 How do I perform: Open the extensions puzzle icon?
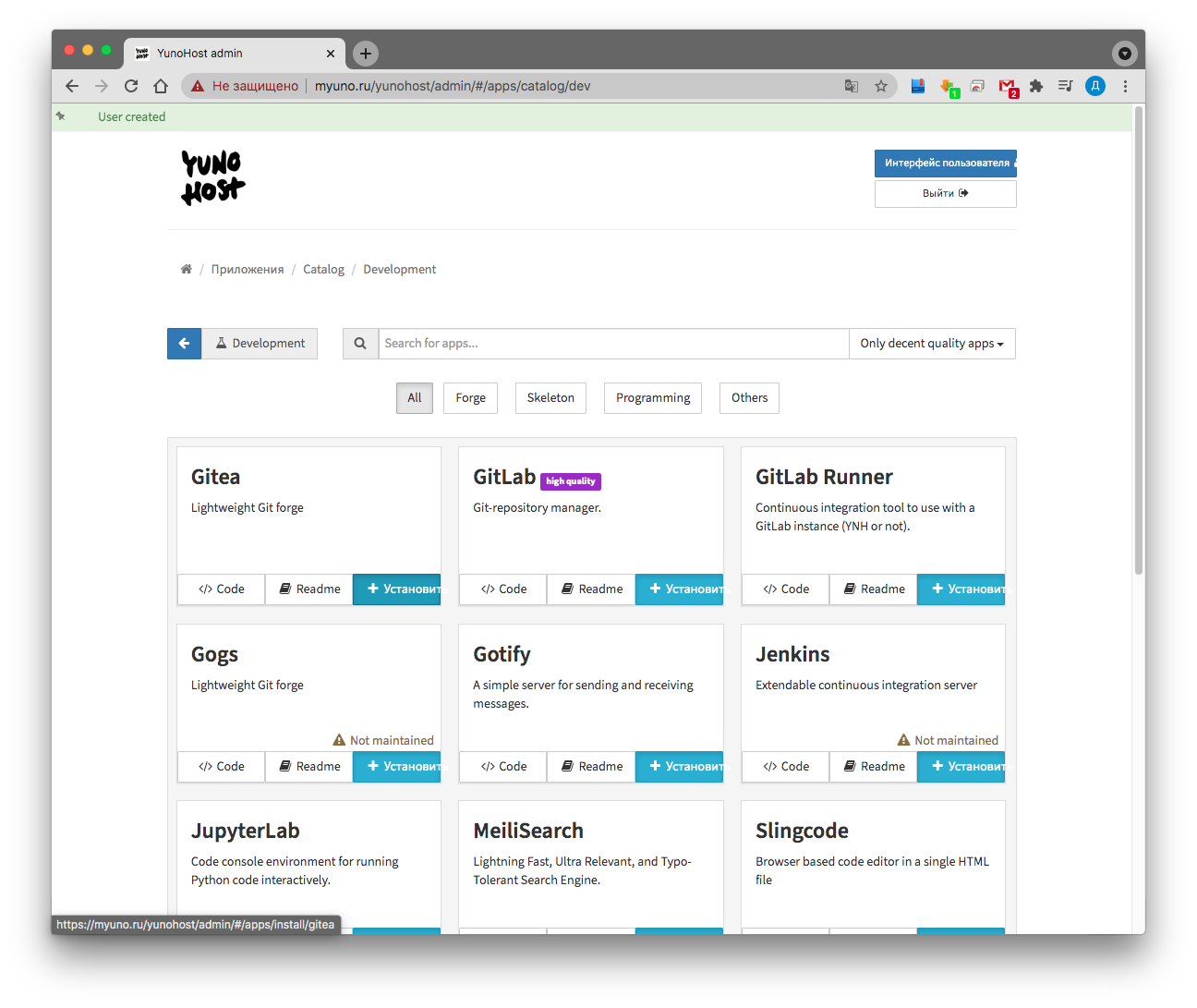[x=1036, y=86]
